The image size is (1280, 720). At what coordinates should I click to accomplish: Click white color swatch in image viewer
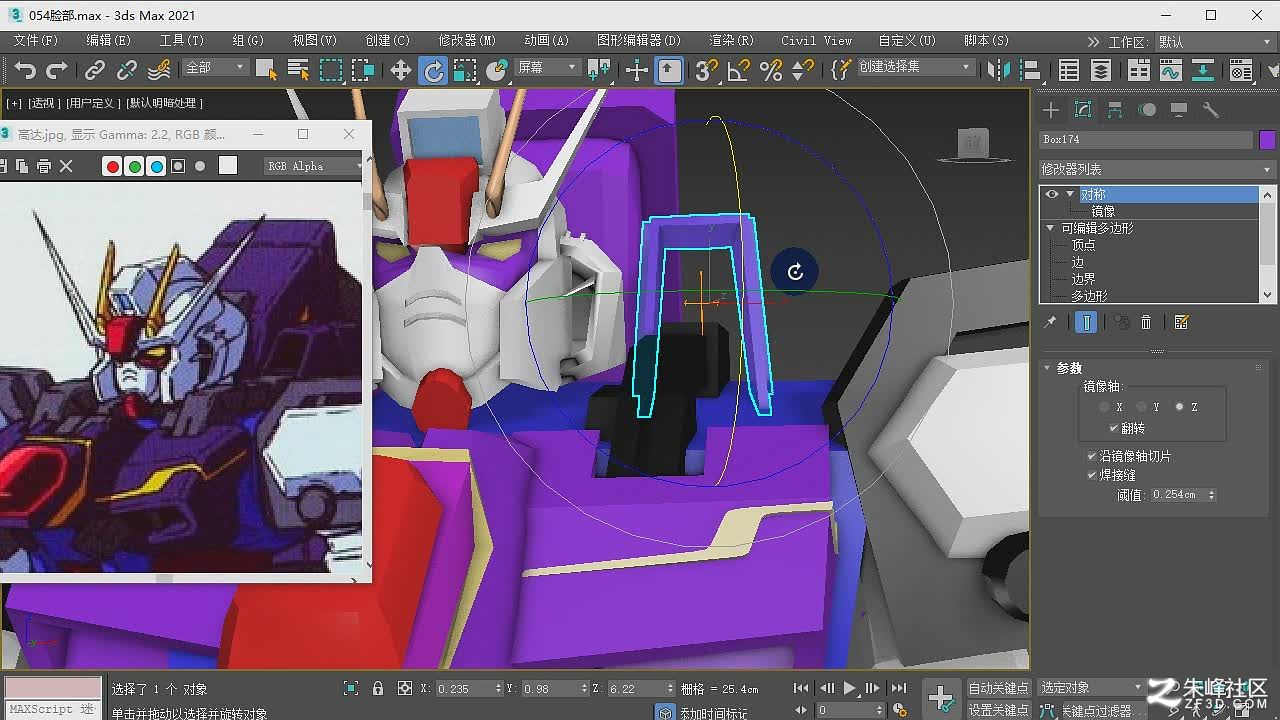[228, 166]
